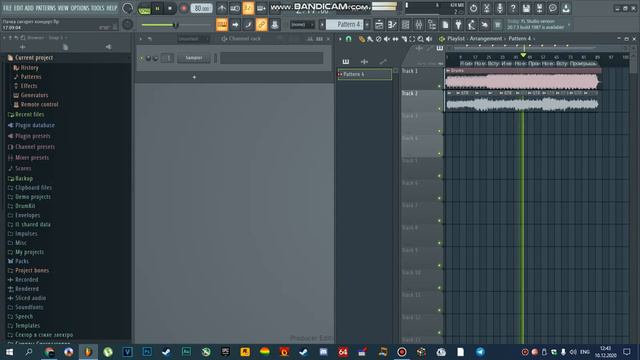This screenshot has height=360, width=640.
Task: Select the playlist slip tool
Action: pos(395,39)
